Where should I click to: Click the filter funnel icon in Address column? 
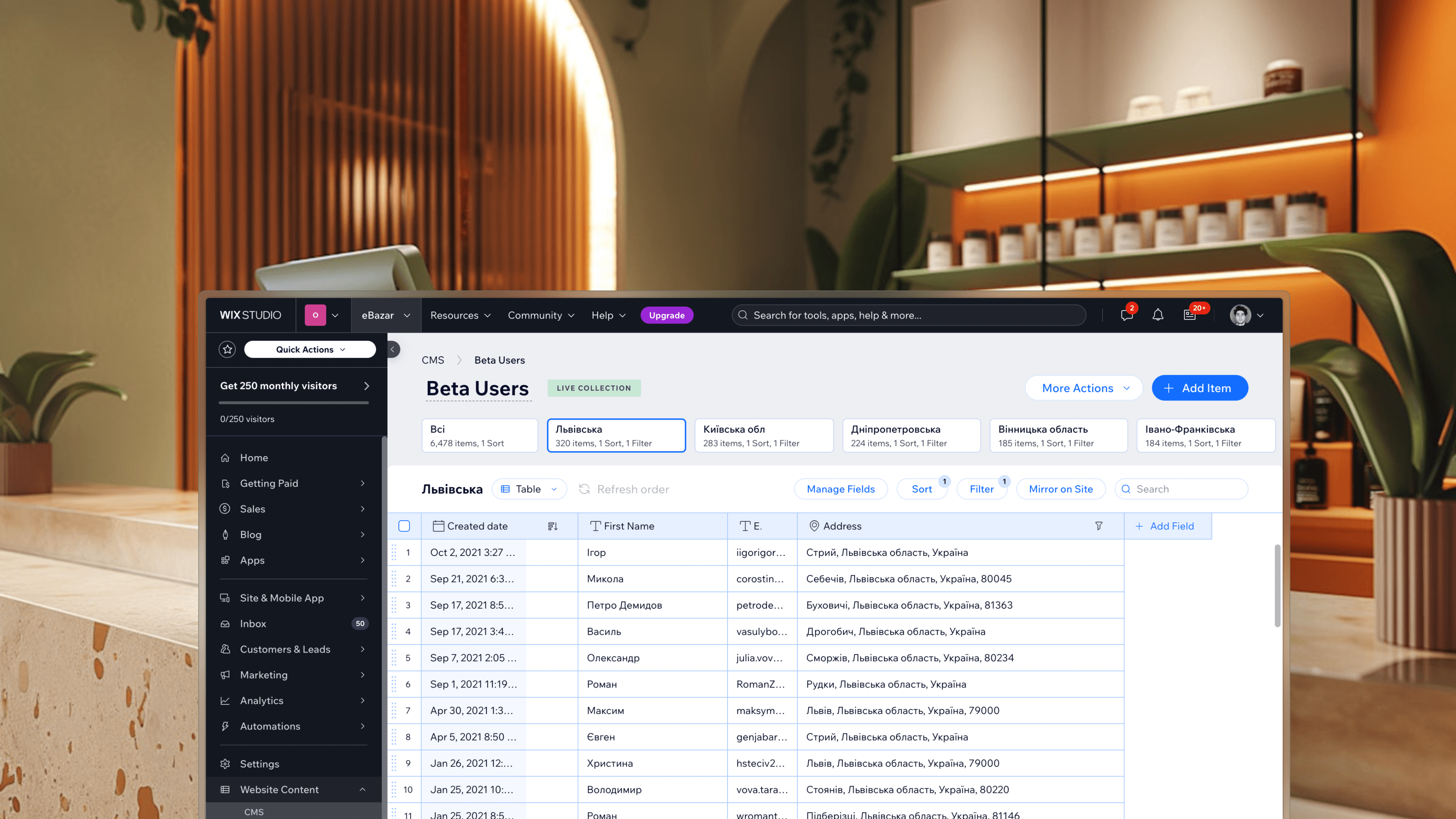click(1098, 526)
